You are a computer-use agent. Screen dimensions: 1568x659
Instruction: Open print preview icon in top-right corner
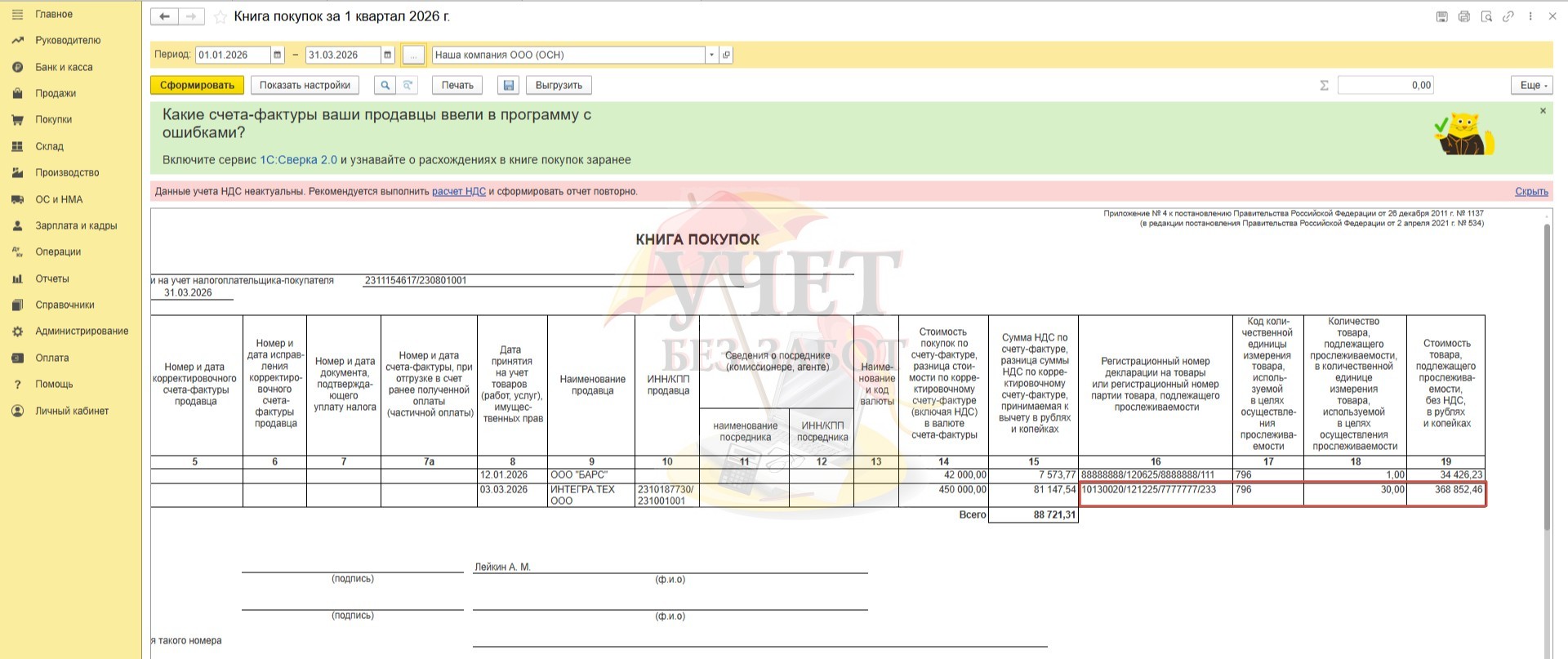coord(1486,16)
